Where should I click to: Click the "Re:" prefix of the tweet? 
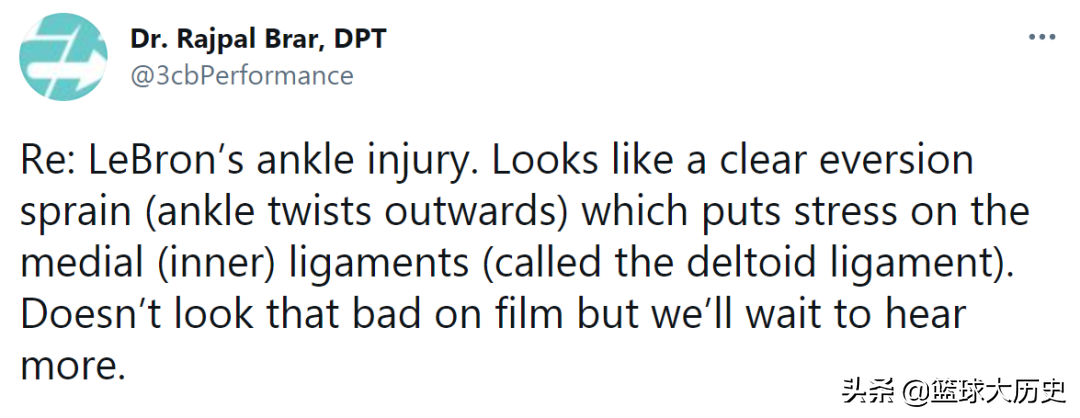tap(46, 163)
